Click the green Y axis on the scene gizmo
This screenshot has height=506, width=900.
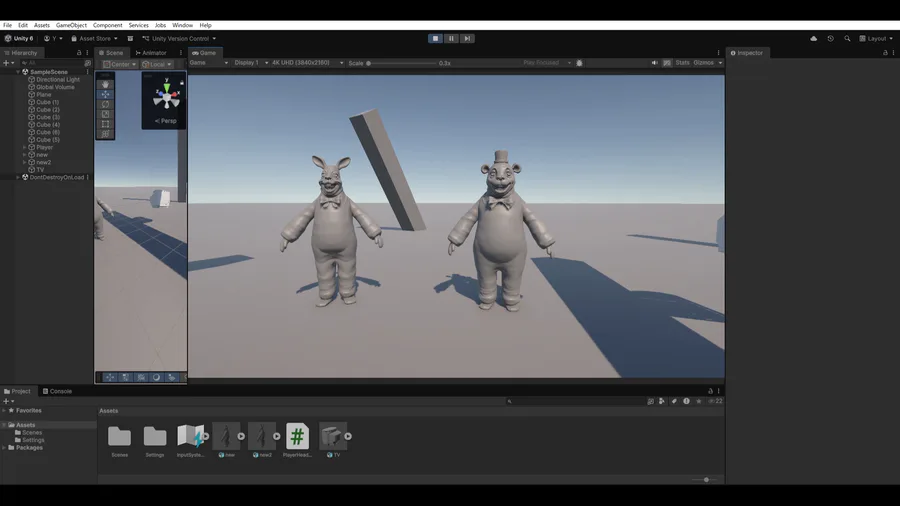(x=166, y=87)
